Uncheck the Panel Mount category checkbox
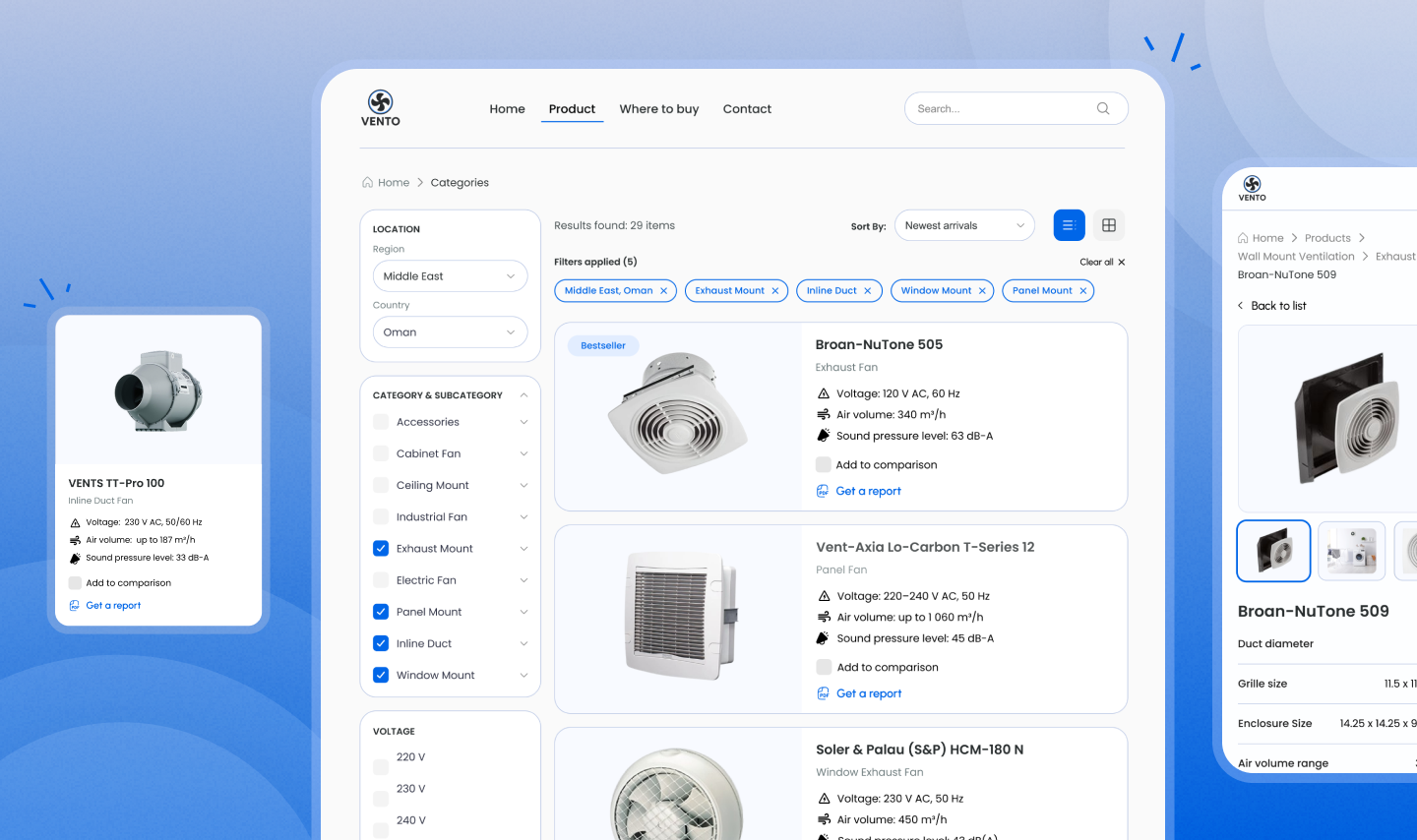 381,612
